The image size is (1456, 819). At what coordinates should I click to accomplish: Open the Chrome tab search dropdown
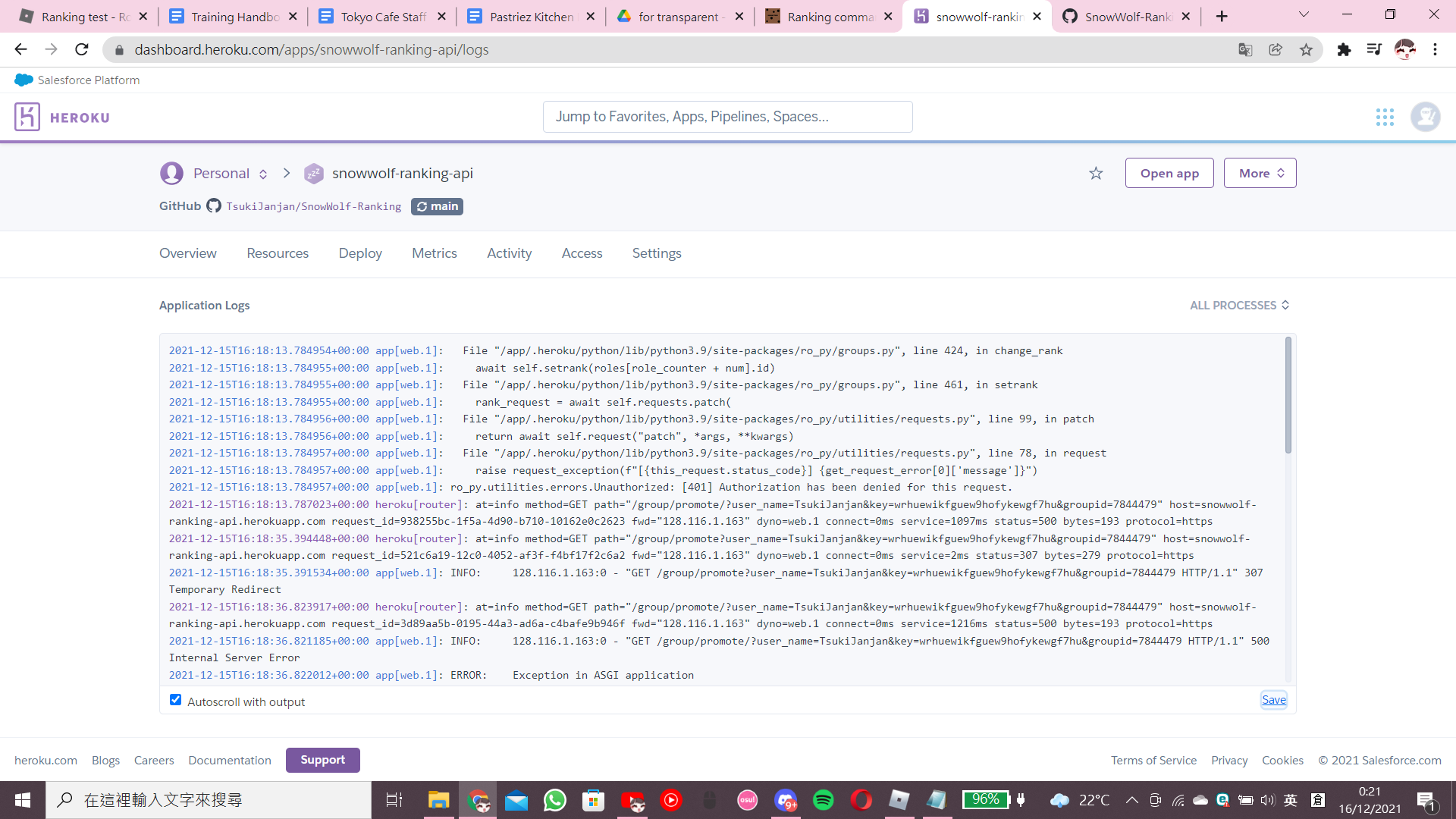pos(1304,15)
